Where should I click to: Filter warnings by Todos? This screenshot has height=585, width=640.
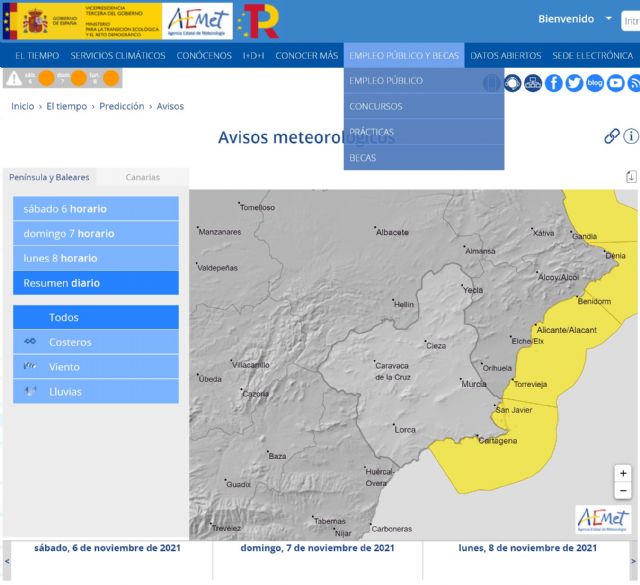click(96, 317)
